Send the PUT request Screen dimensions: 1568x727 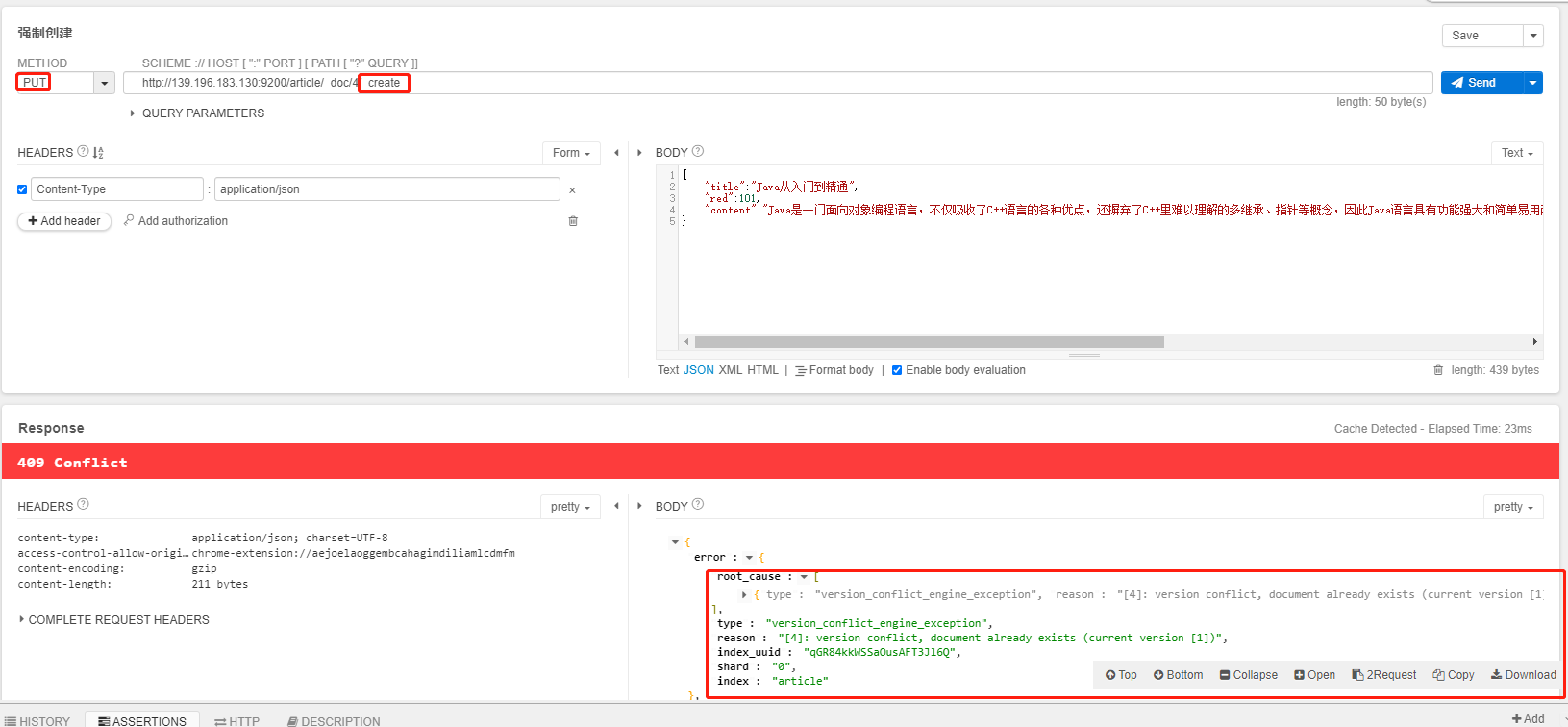[1481, 83]
